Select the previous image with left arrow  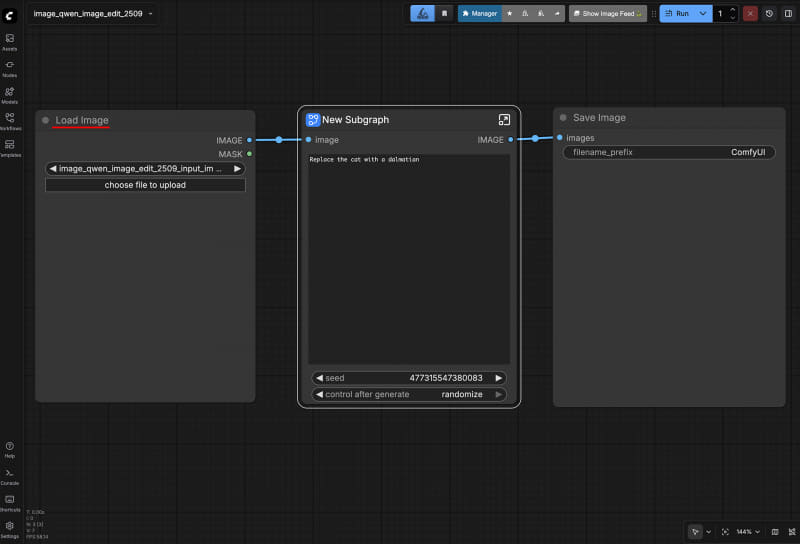[53, 169]
